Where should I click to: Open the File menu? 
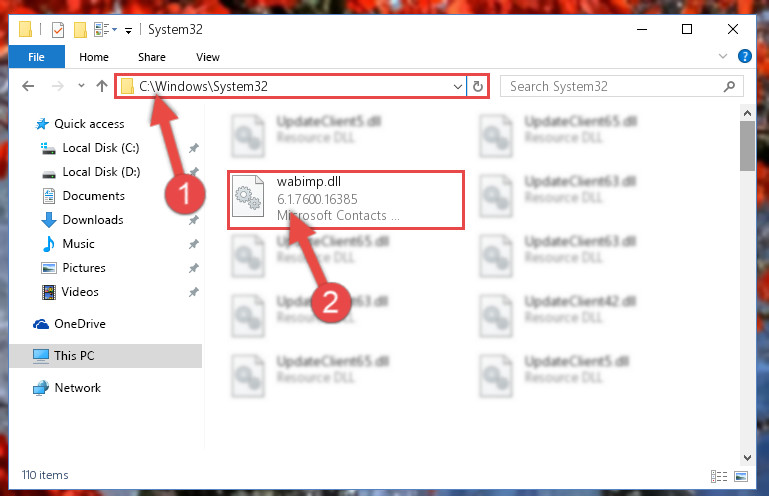(x=36, y=57)
